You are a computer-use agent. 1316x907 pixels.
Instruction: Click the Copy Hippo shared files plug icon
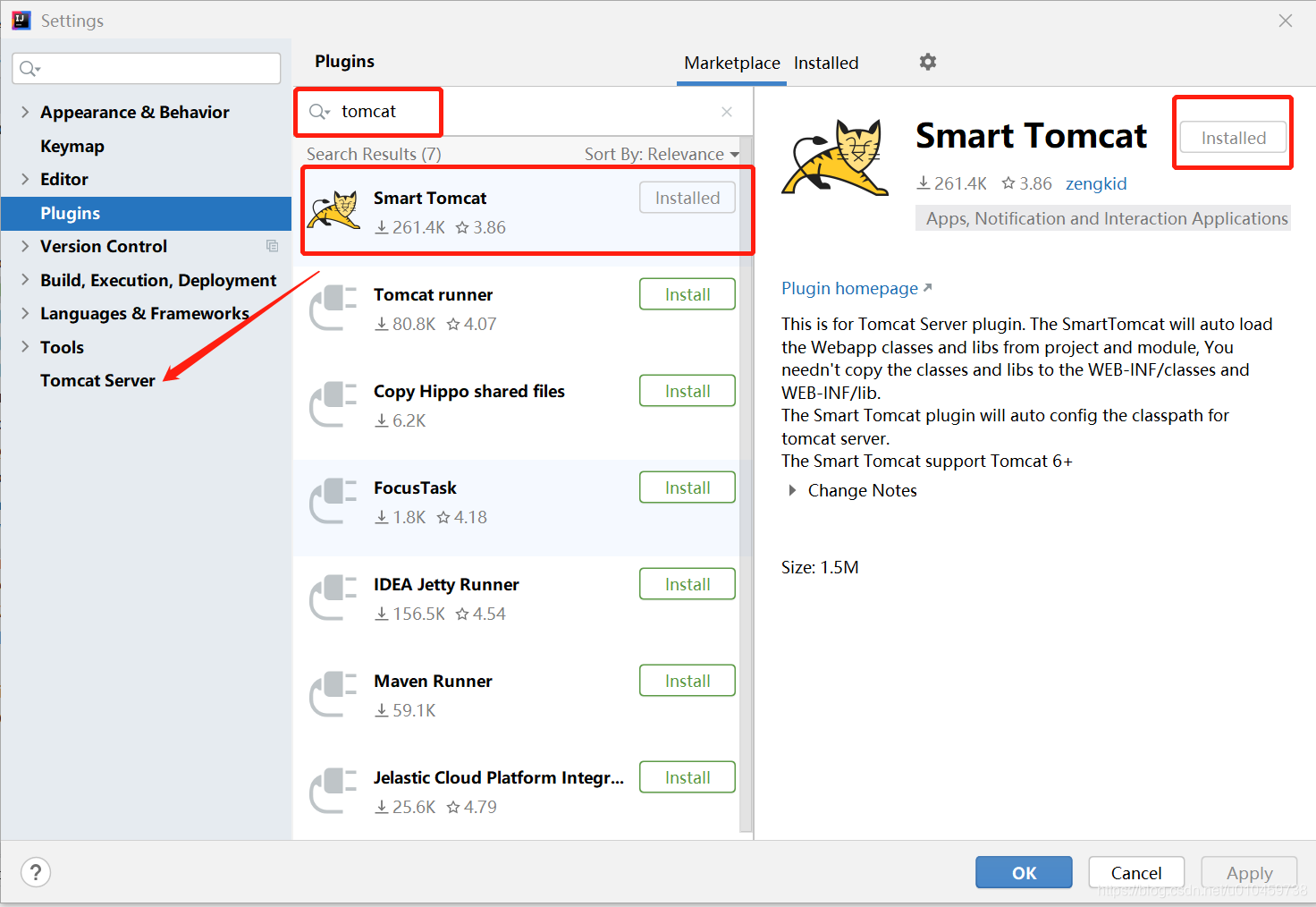click(333, 404)
